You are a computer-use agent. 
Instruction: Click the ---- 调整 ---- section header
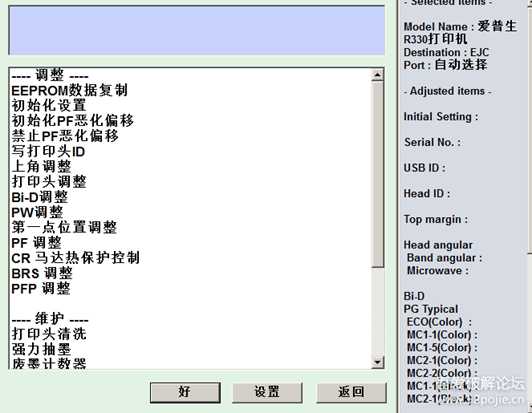tap(50, 75)
